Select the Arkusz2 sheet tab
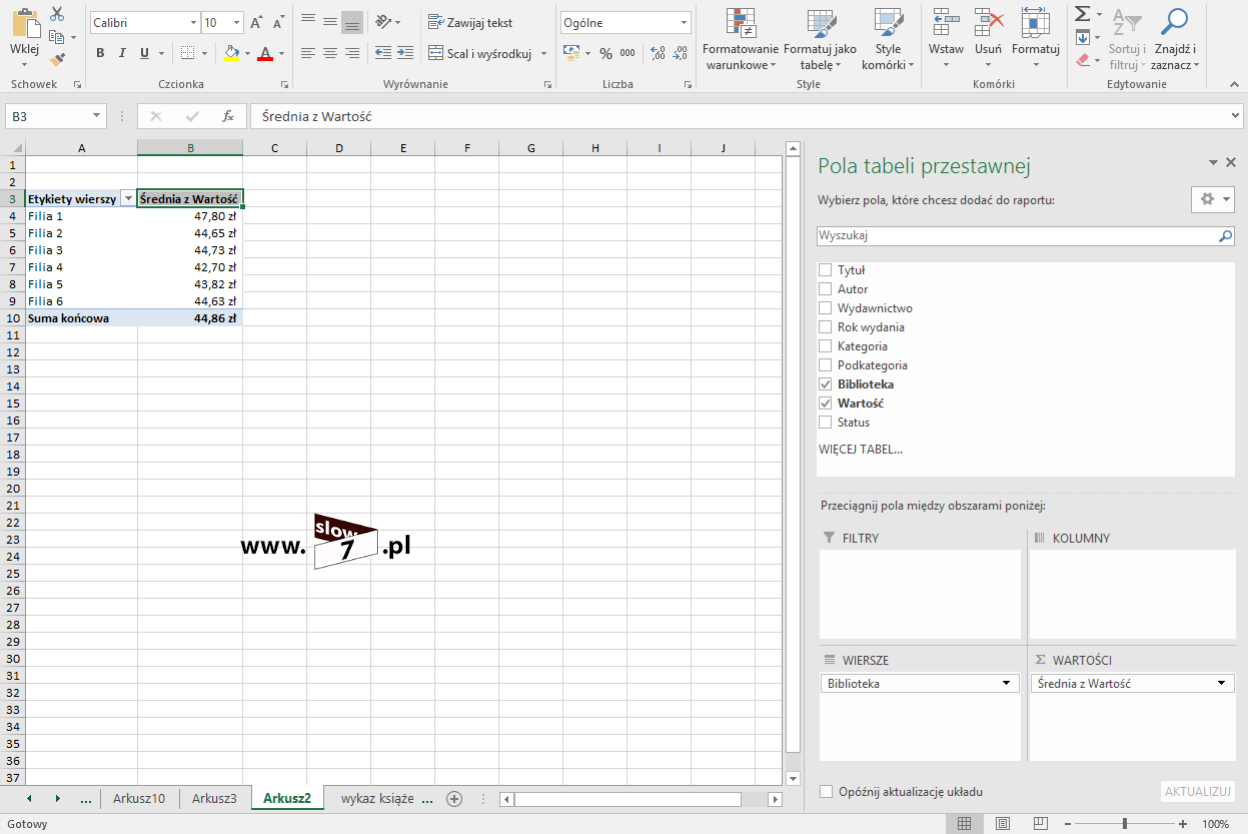 (x=287, y=798)
